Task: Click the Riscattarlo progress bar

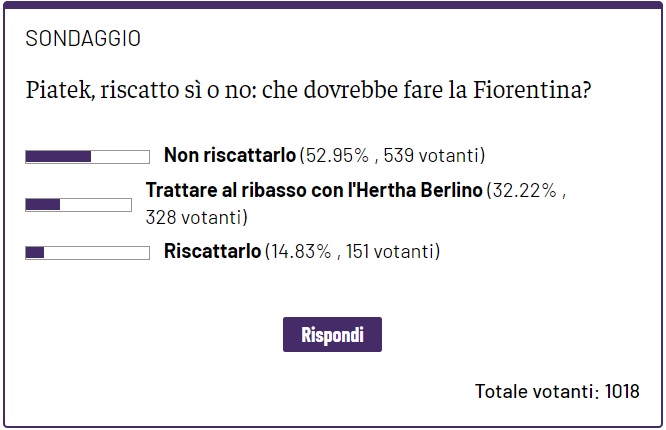Action: tap(87, 253)
